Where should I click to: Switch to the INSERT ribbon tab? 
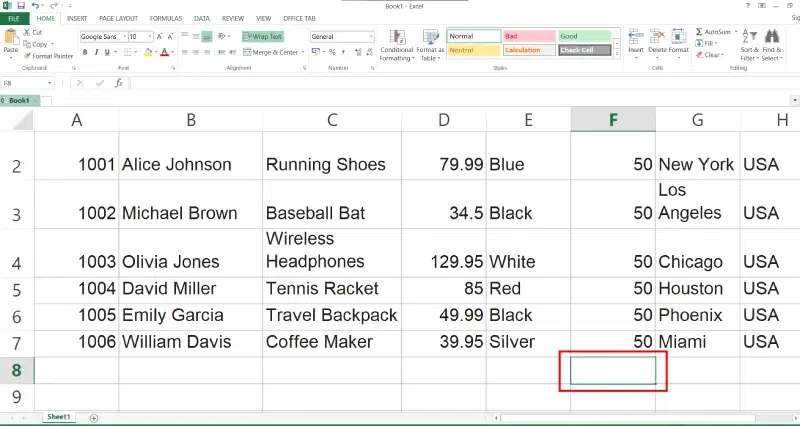pyautogui.click(x=77, y=18)
